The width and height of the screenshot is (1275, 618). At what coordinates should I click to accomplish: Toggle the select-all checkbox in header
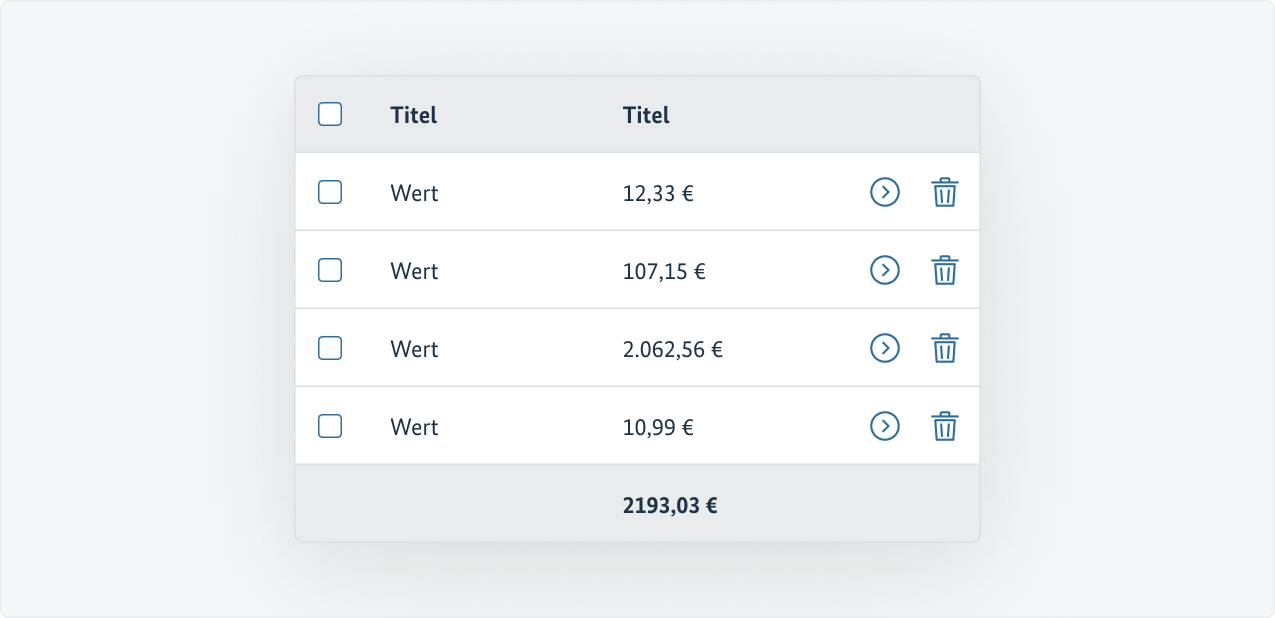(330, 114)
